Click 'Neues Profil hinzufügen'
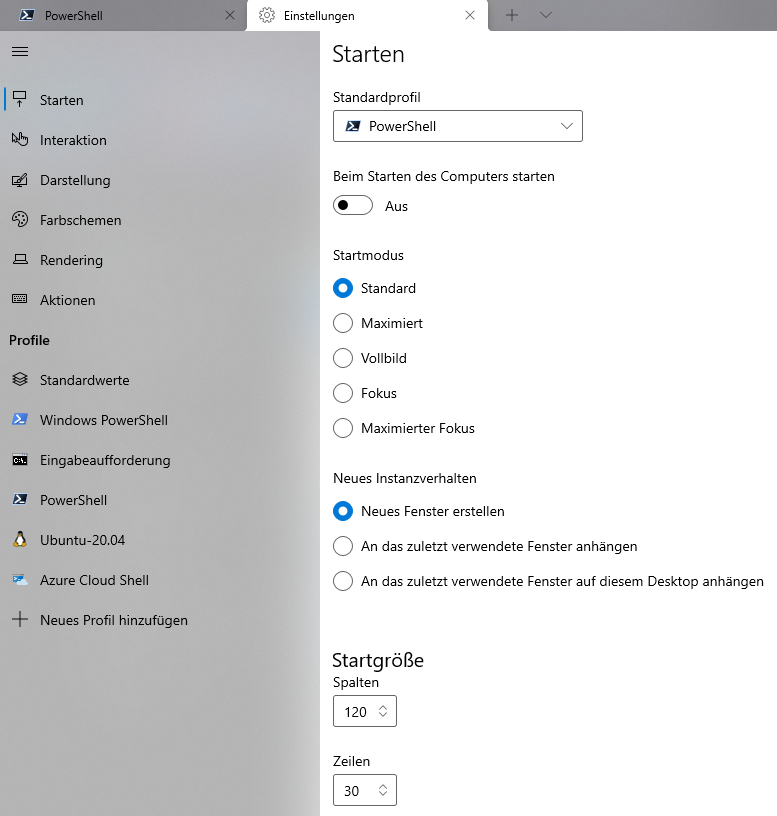The height and width of the screenshot is (816, 777). click(x=160, y=620)
